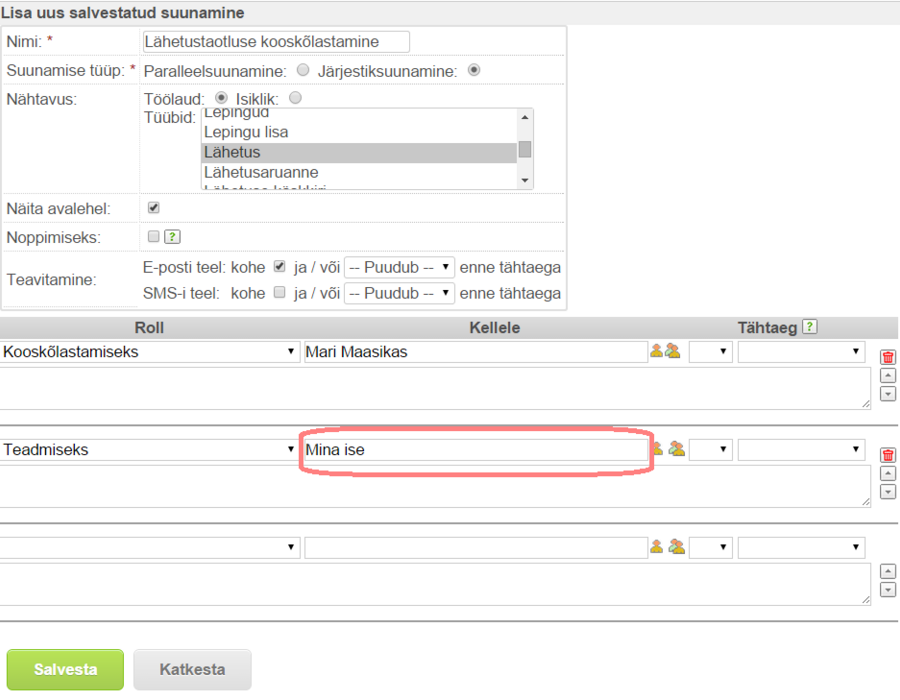Select Järjestiksuunamine routing type
900x700 pixels.
tap(474, 70)
